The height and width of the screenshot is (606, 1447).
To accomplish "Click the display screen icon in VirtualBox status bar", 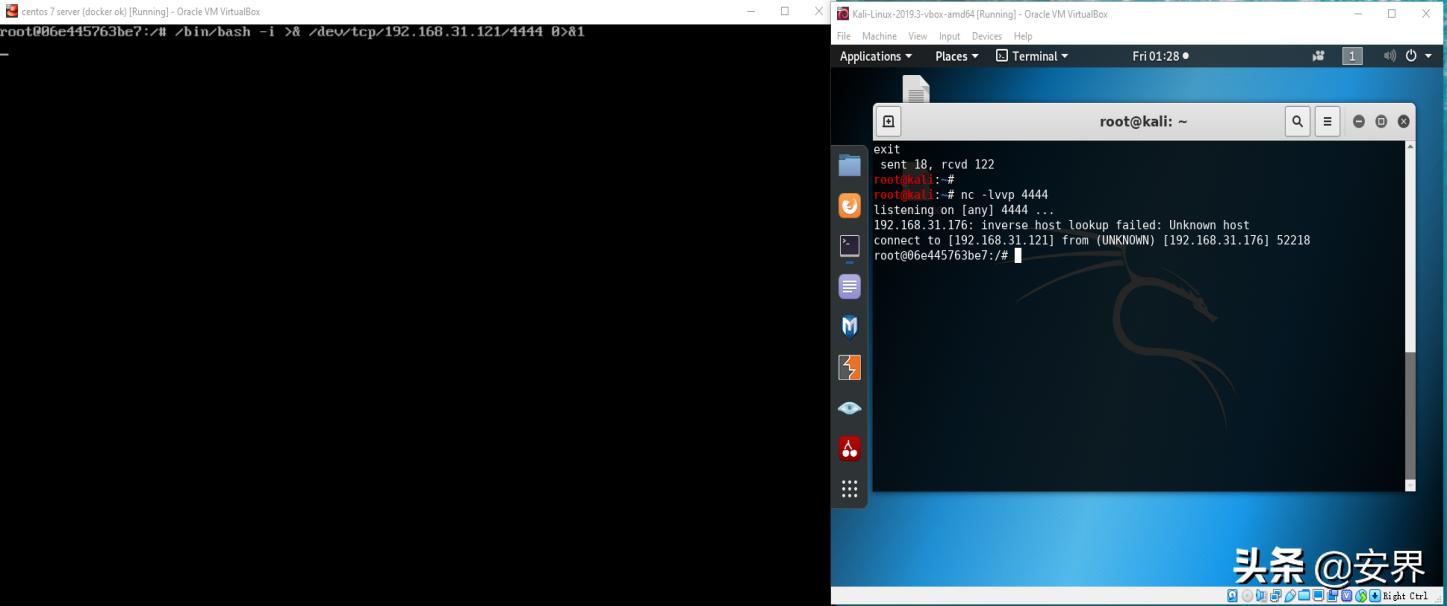I will click(x=1318, y=596).
